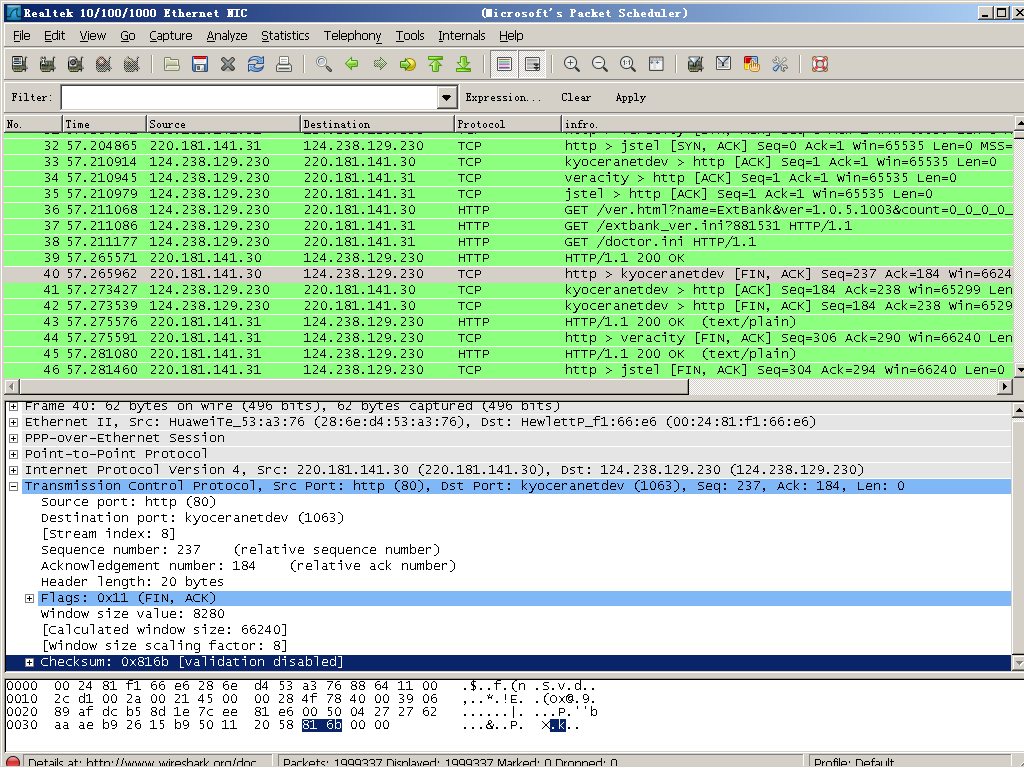
Task: Click the Apply filter button
Action: click(x=630, y=97)
